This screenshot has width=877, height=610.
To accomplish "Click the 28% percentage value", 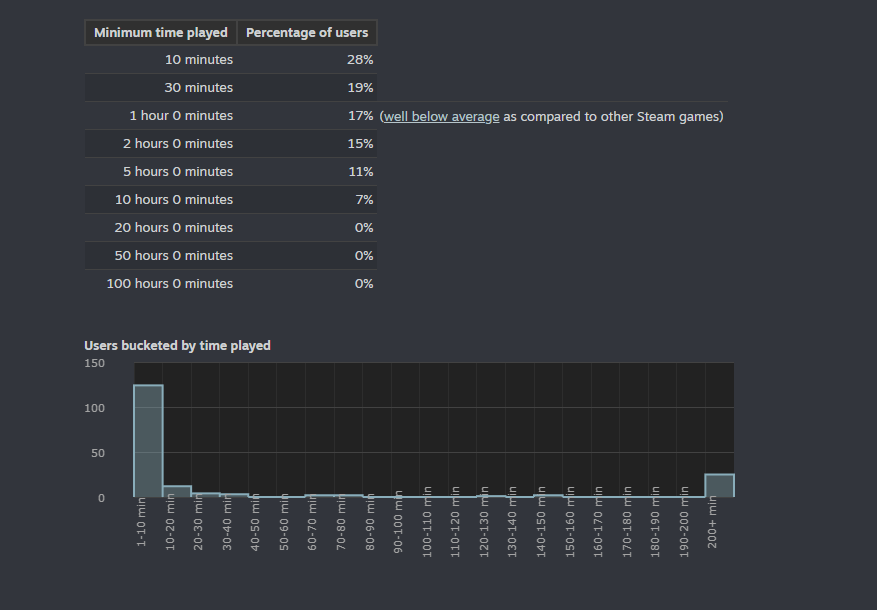I will pos(360,59).
